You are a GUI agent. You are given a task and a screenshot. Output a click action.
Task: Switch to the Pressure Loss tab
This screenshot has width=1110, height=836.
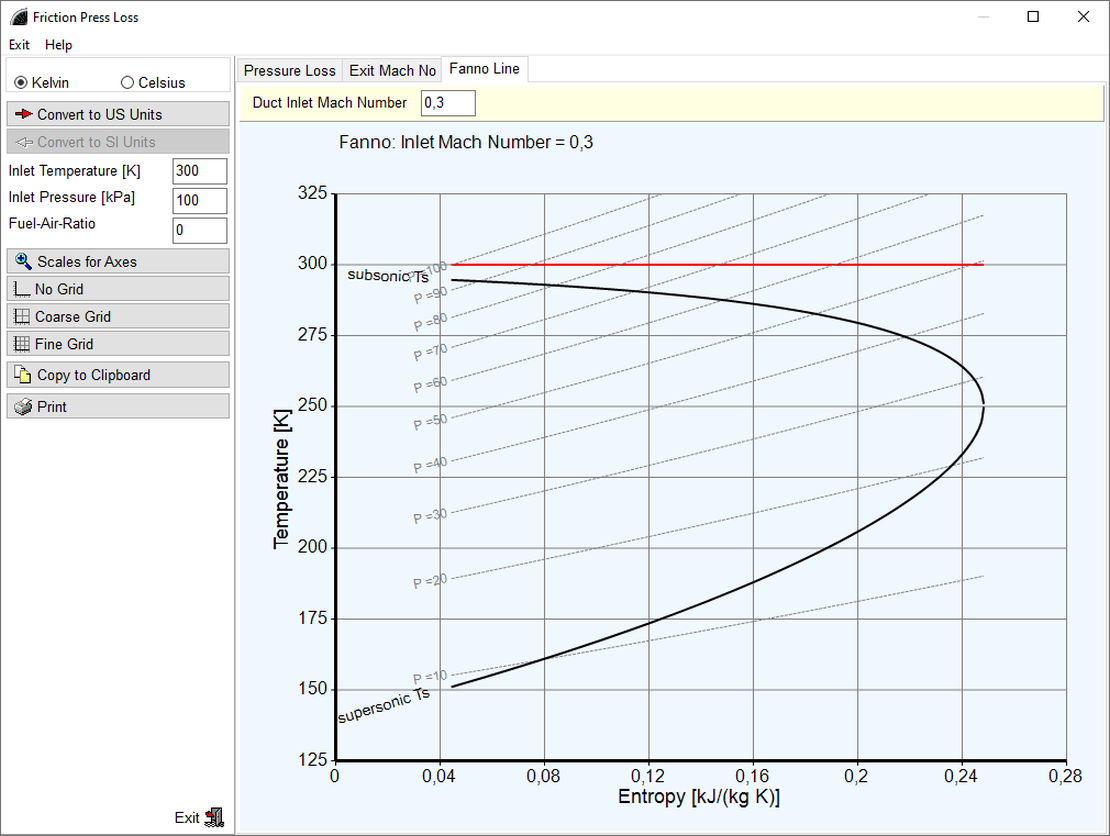point(290,70)
